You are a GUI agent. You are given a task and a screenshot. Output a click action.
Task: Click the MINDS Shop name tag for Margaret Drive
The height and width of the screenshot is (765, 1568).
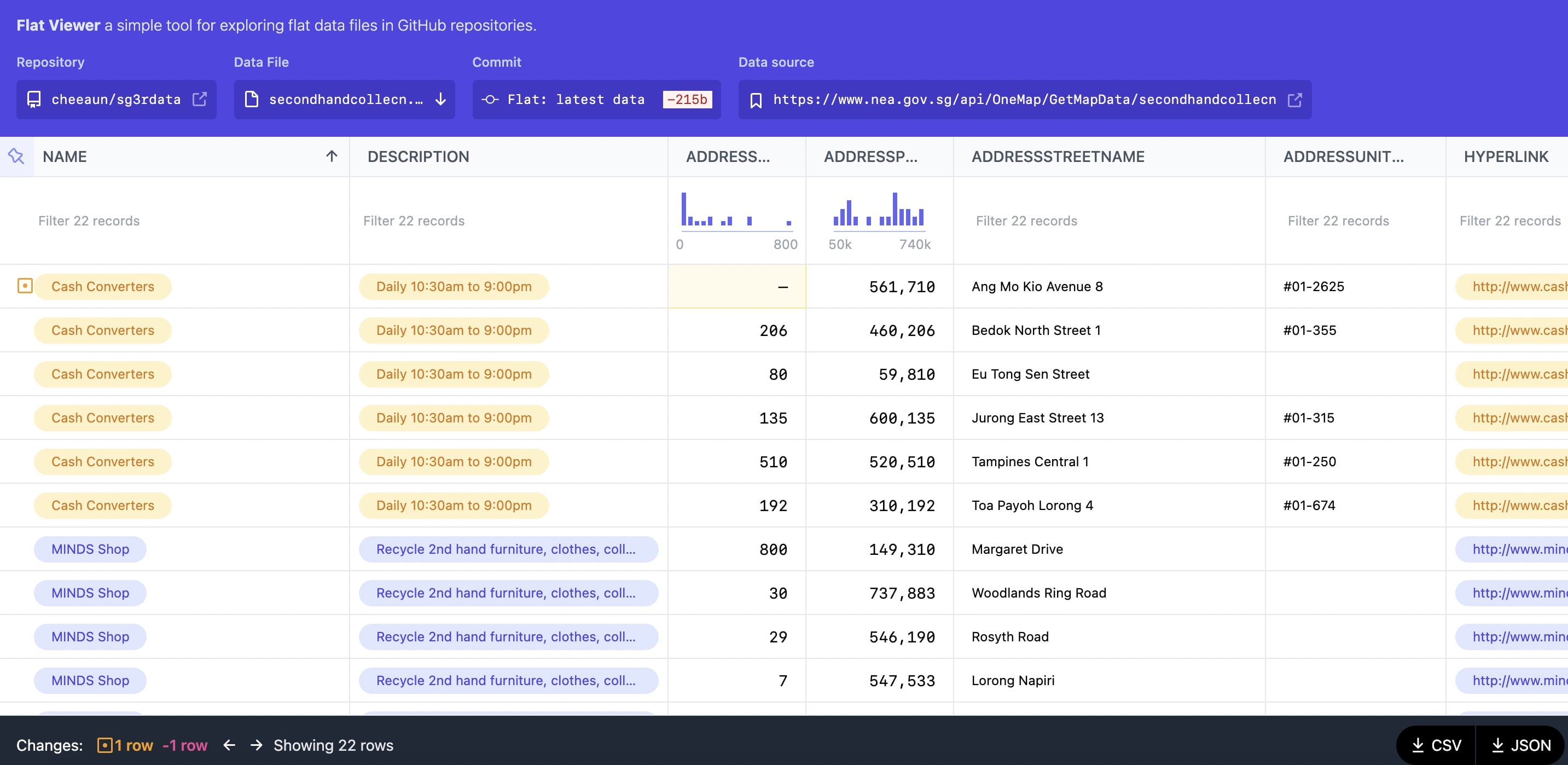[90, 549]
